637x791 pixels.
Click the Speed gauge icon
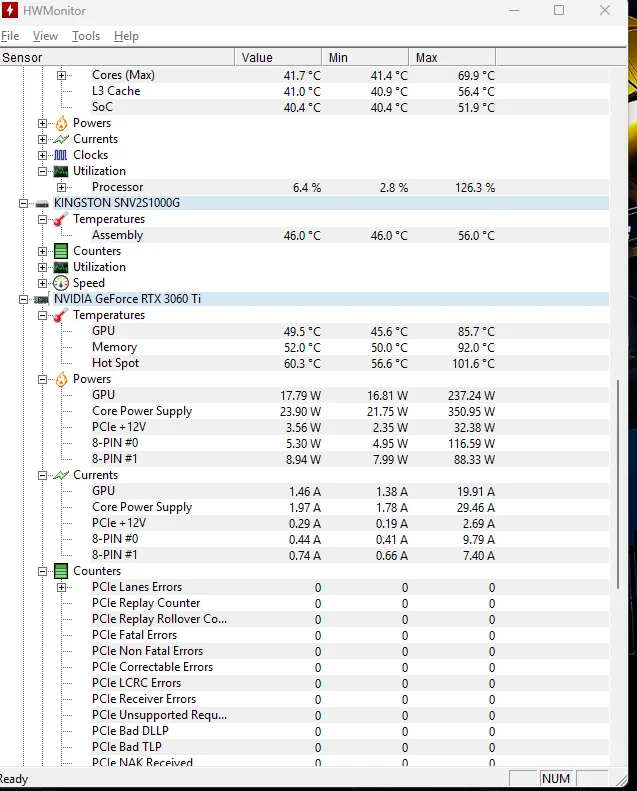coord(61,283)
